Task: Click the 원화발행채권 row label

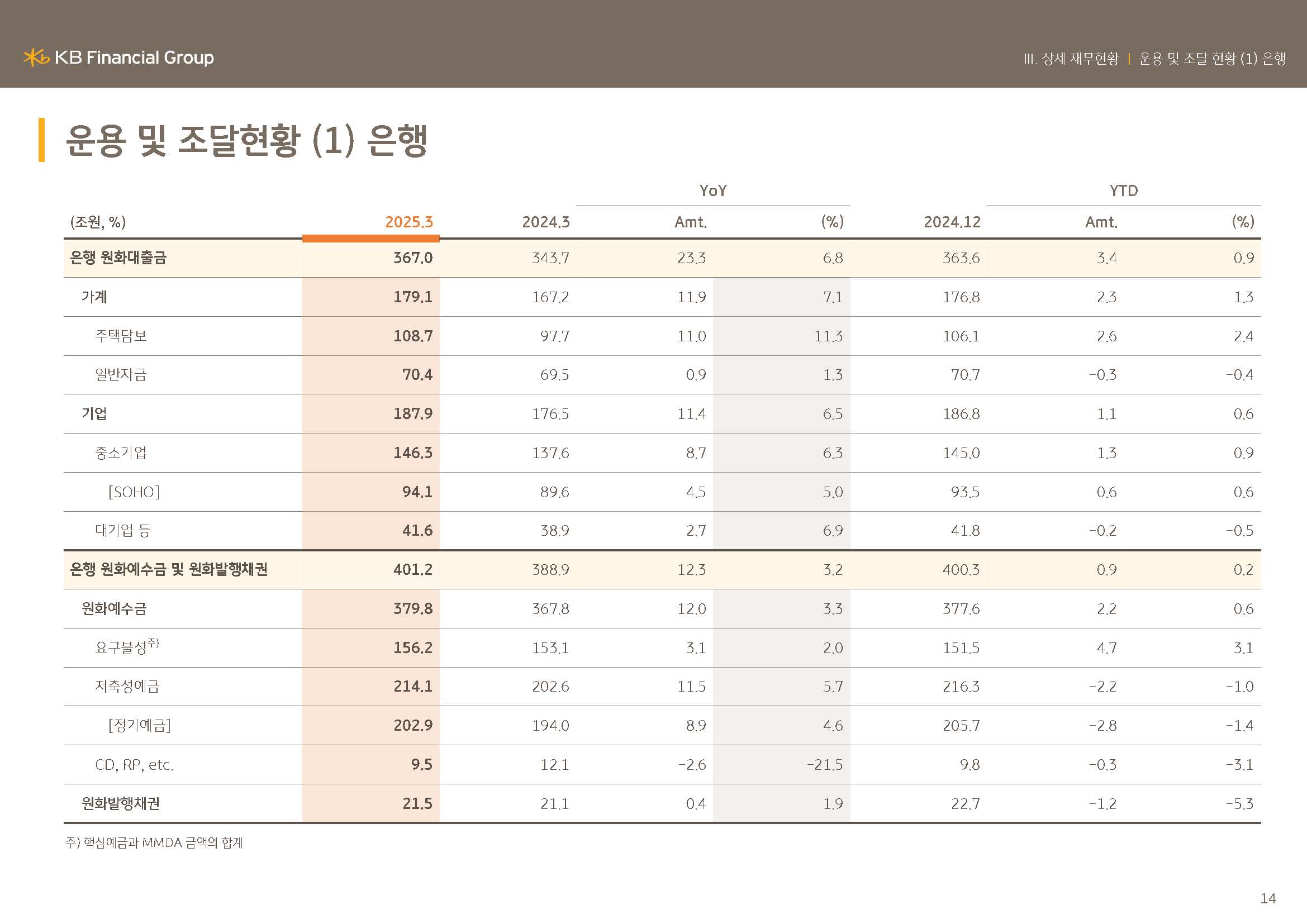Action: tap(121, 803)
